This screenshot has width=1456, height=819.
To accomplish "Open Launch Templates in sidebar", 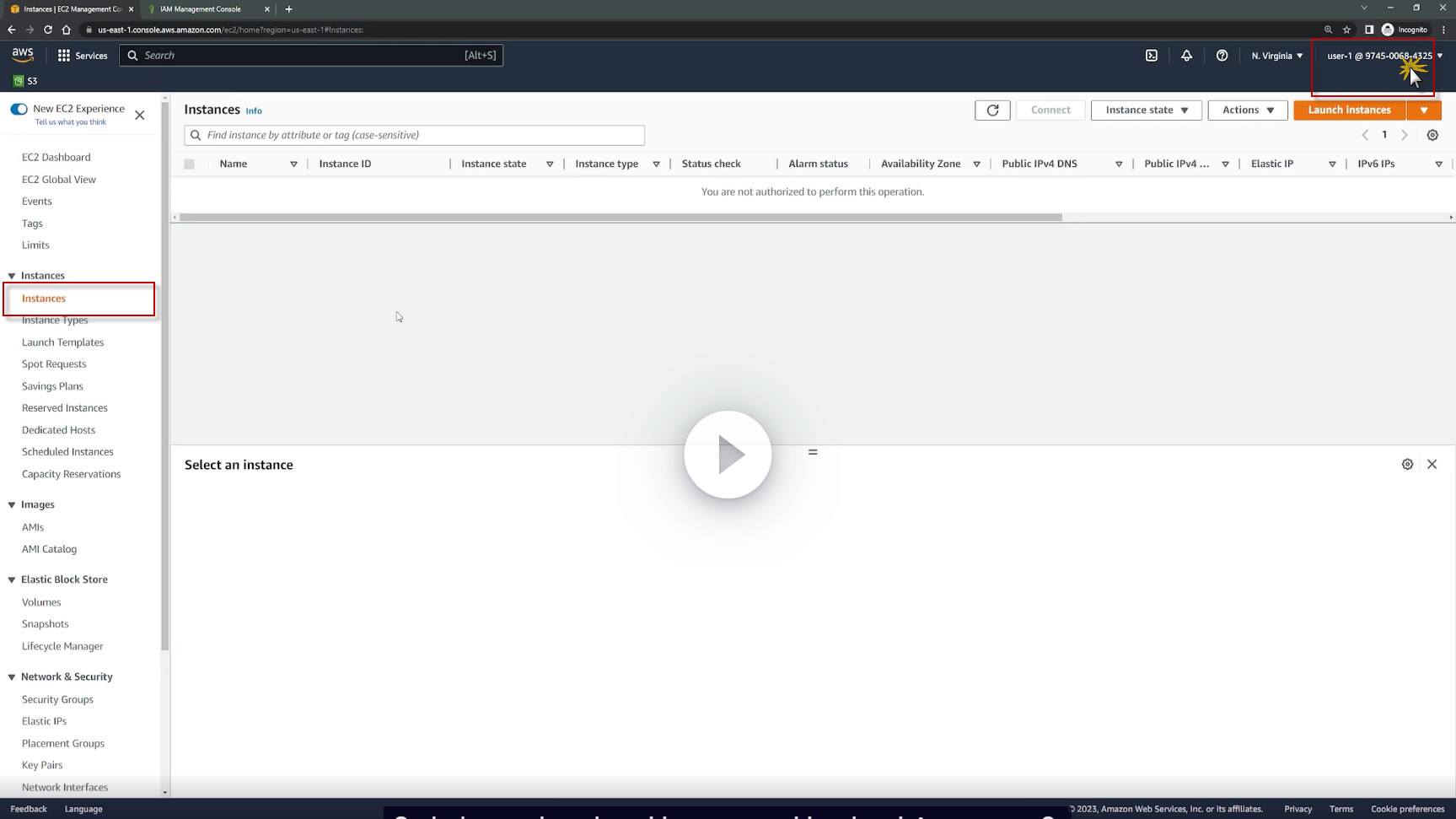I will click(62, 342).
